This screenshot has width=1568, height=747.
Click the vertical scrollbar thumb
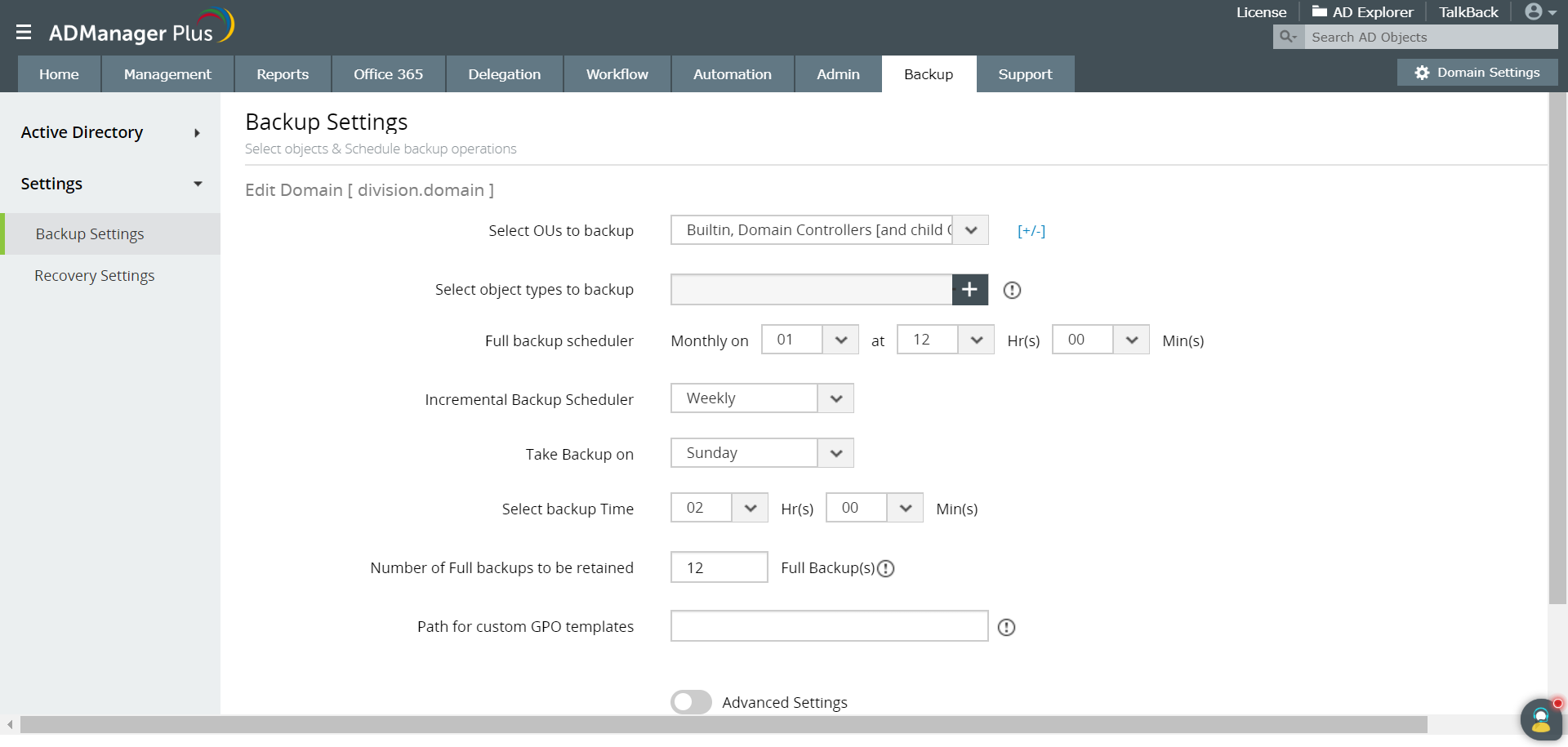(x=1557, y=349)
